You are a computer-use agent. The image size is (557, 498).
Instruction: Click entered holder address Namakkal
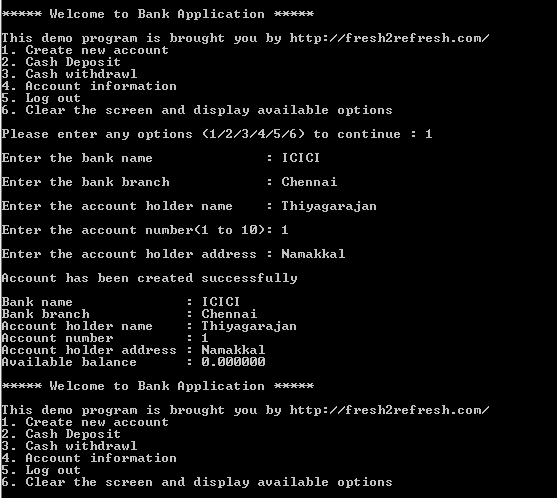(x=313, y=254)
